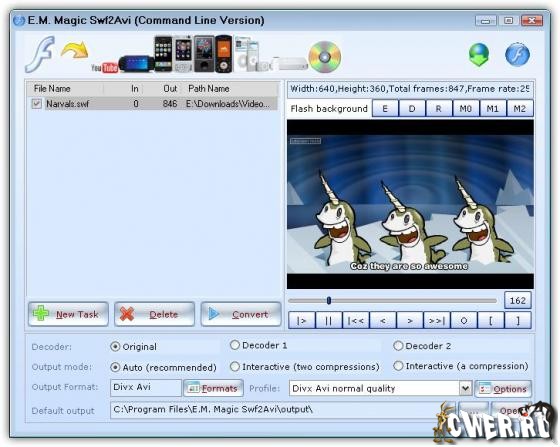Click the iPhone device icon
560x447 pixels.
[x=163, y=54]
